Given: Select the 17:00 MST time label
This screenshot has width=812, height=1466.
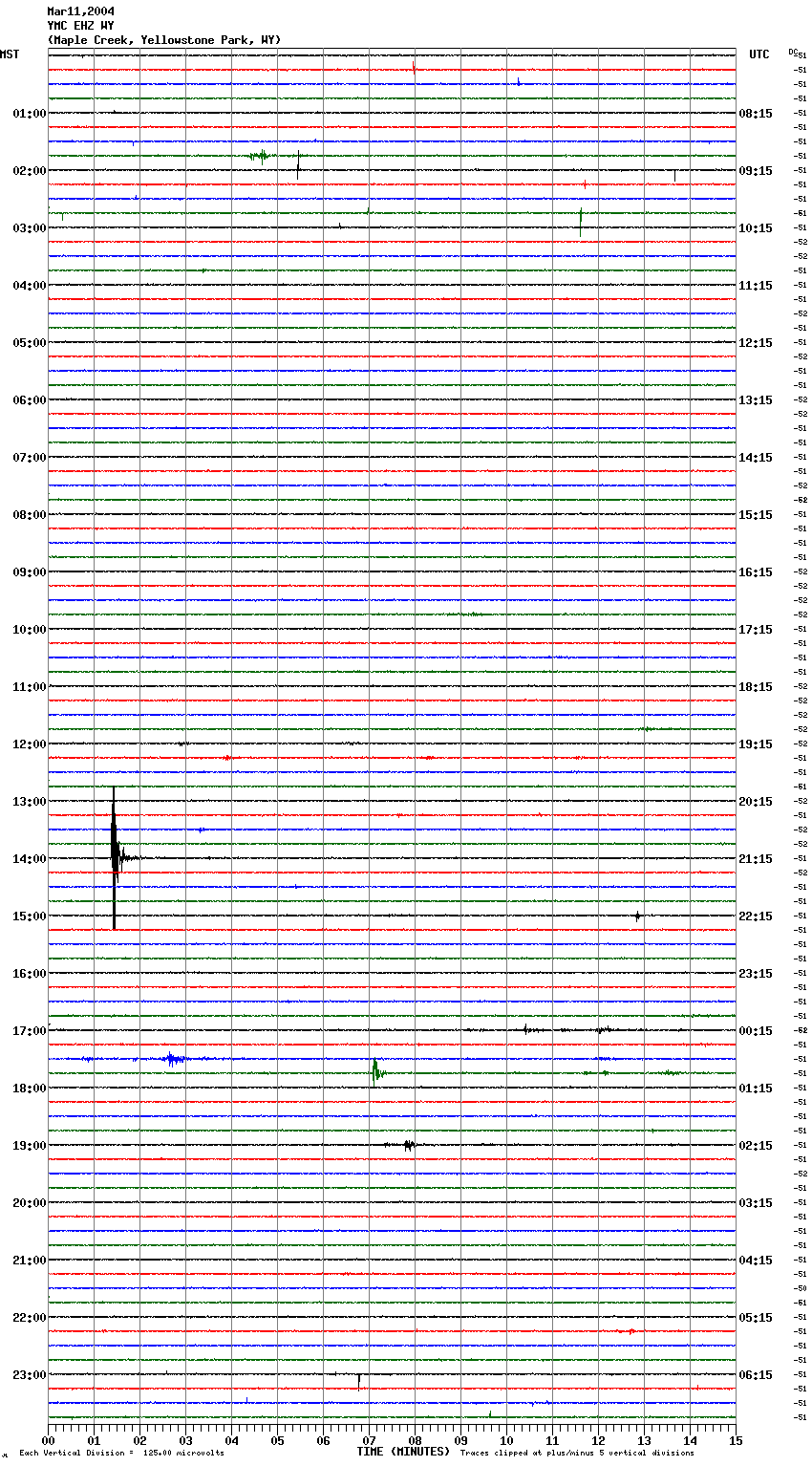Looking at the screenshot, I should (x=30, y=1031).
